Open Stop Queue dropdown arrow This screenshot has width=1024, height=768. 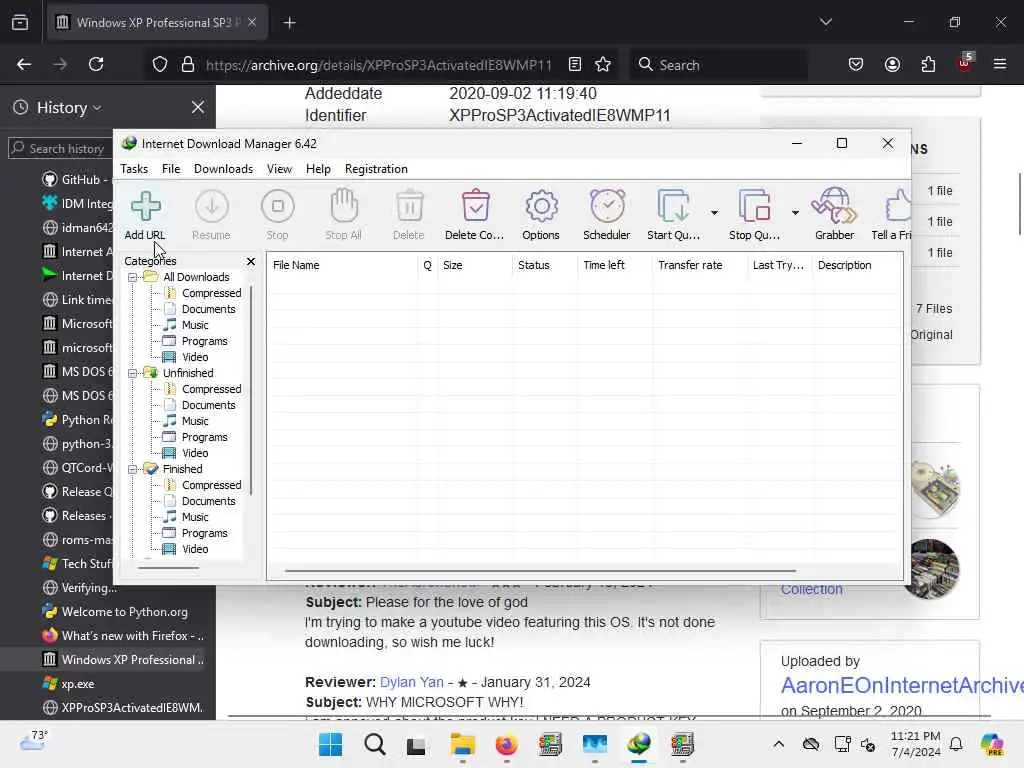pos(795,213)
